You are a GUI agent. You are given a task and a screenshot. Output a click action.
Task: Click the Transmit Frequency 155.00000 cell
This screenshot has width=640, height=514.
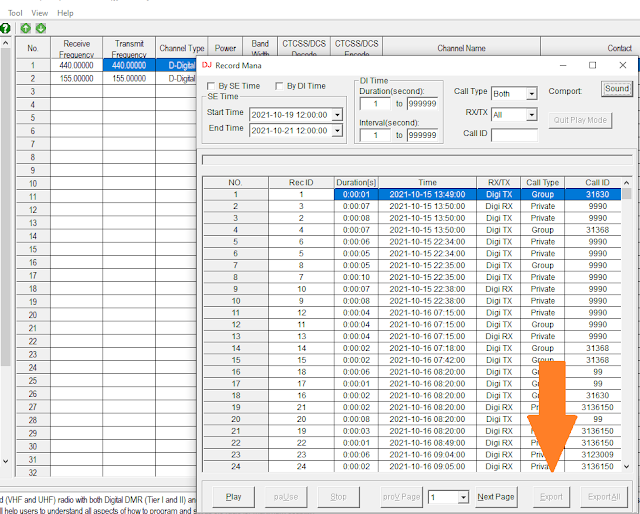[129, 78]
